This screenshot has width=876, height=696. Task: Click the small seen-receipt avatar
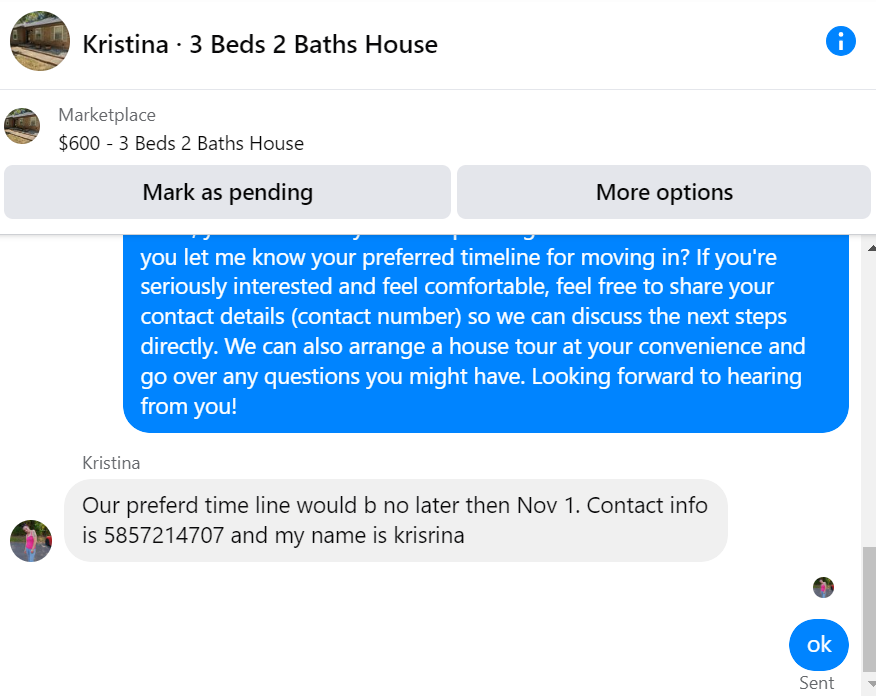[823, 587]
